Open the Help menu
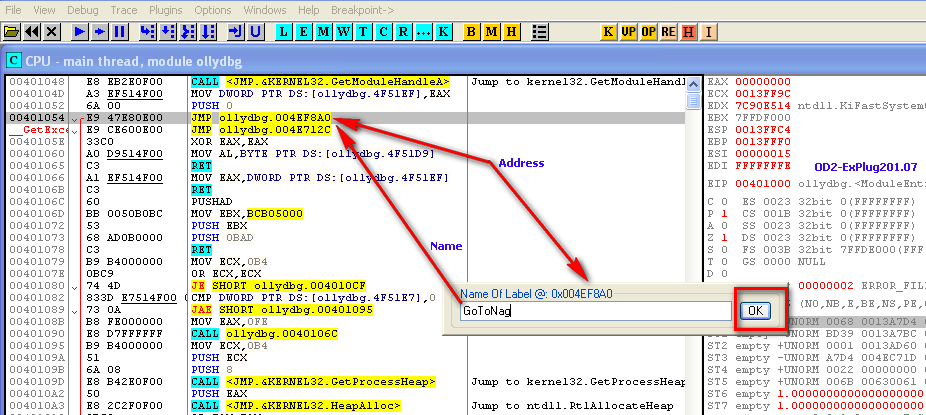The height and width of the screenshot is (415, 926). coord(308,10)
